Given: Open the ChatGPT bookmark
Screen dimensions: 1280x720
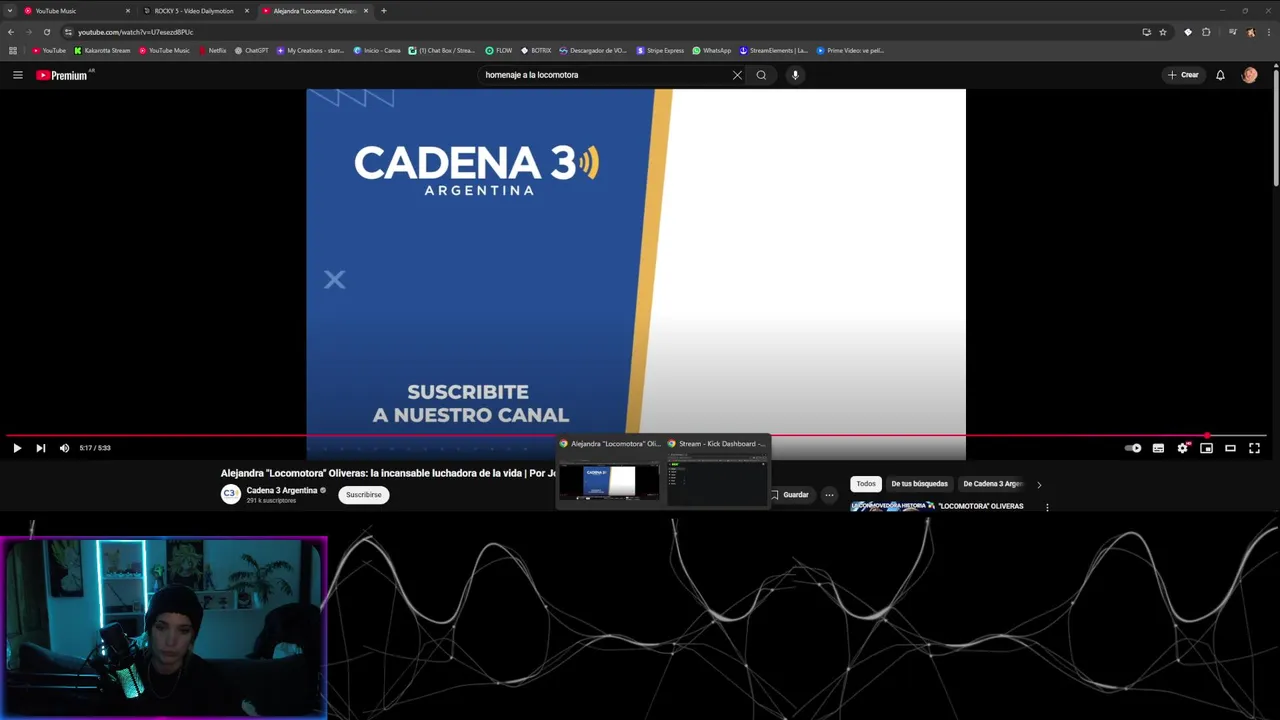Looking at the screenshot, I should (251, 50).
